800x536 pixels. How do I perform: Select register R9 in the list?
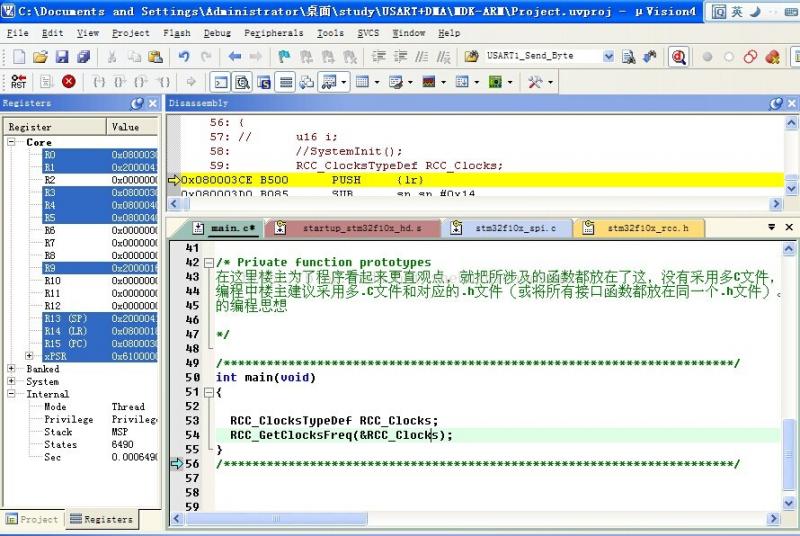[x=52, y=268]
